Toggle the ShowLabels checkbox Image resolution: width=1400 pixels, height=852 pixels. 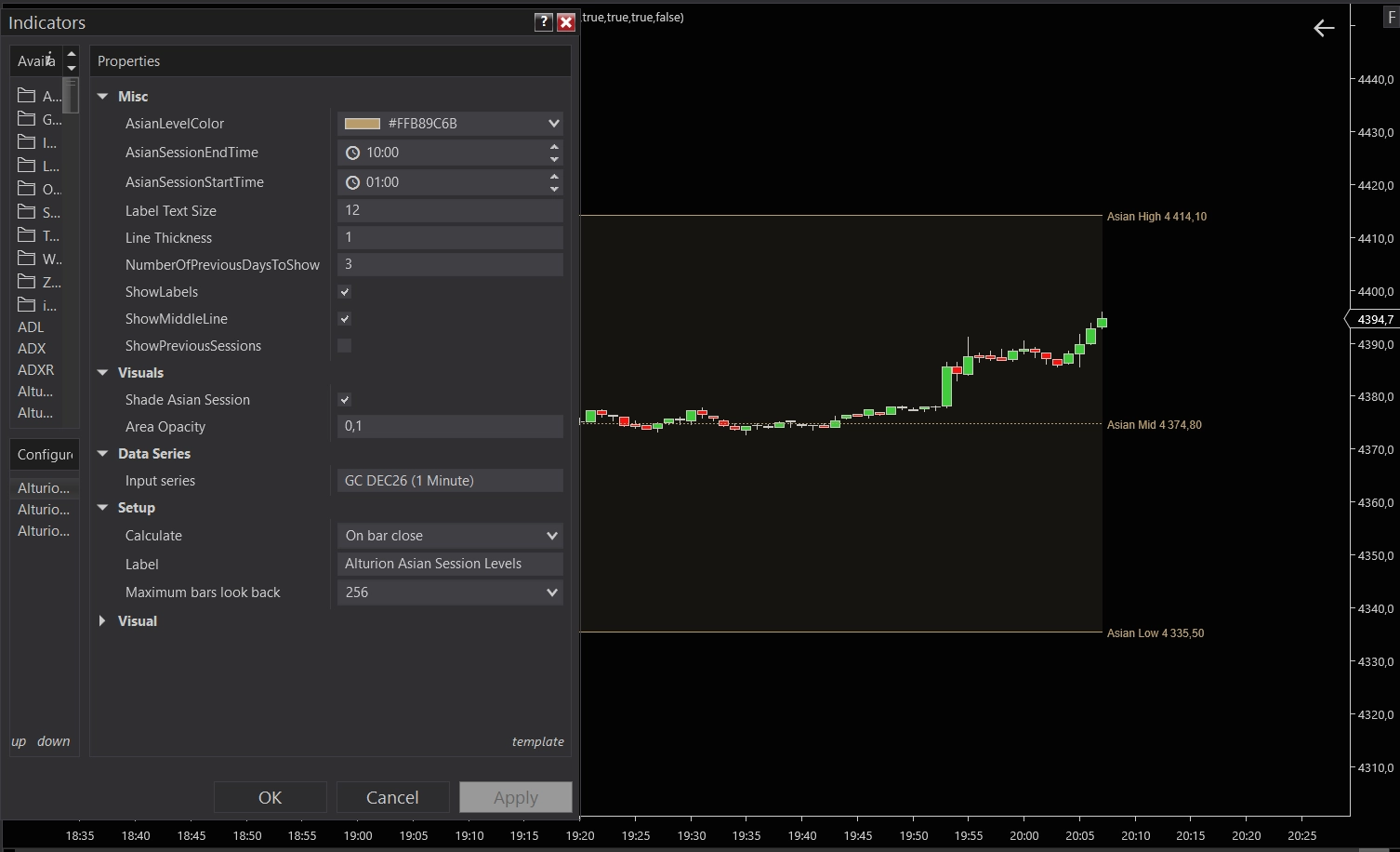(x=344, y=292)
